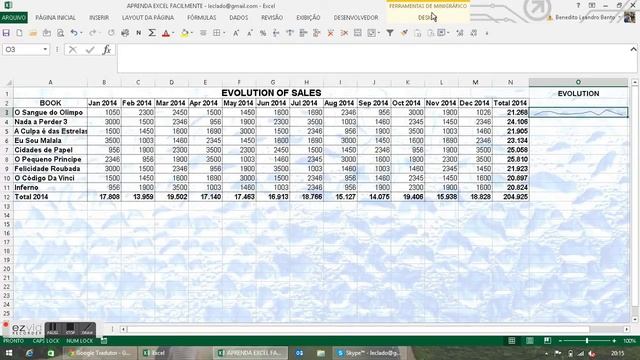Expand the Name Box dropdown
The width and height of the screenshot is (640, 360).
coord(45,49)
